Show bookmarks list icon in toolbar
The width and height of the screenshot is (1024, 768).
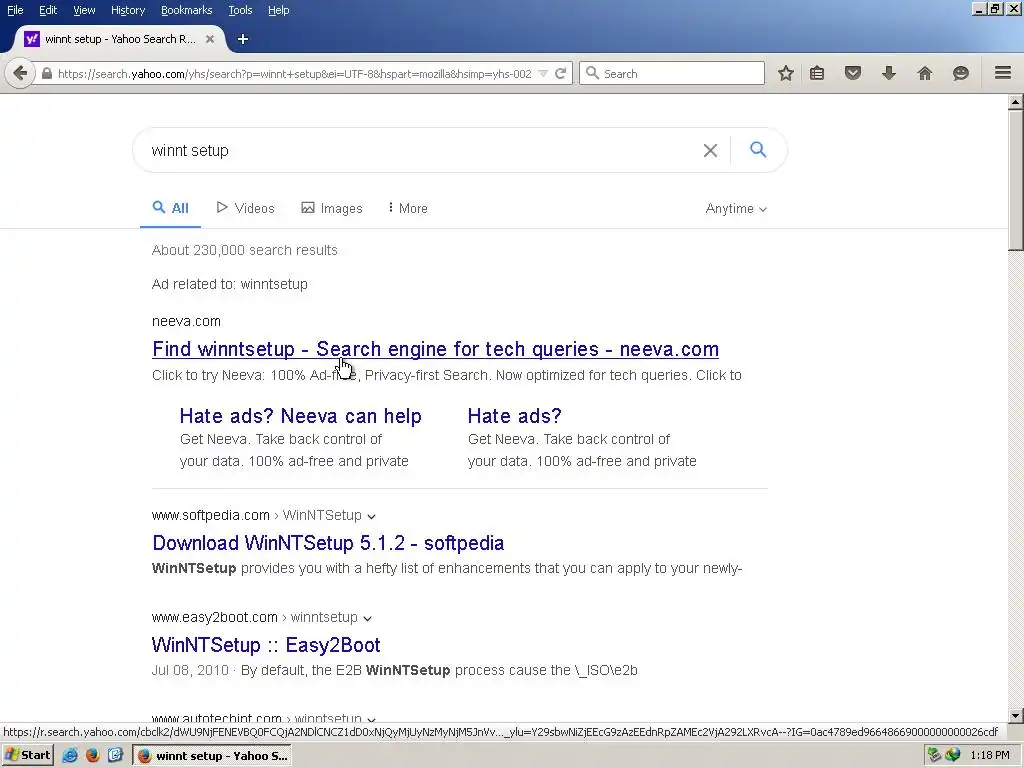coord(817,73)
